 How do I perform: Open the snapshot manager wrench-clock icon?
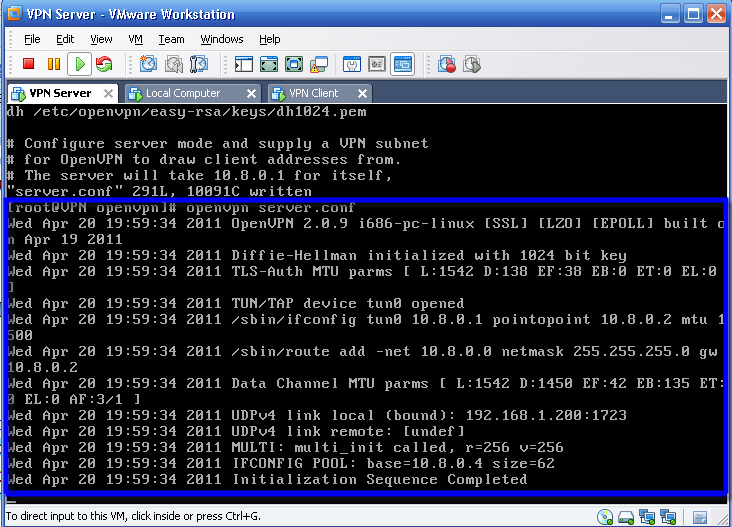199,64
